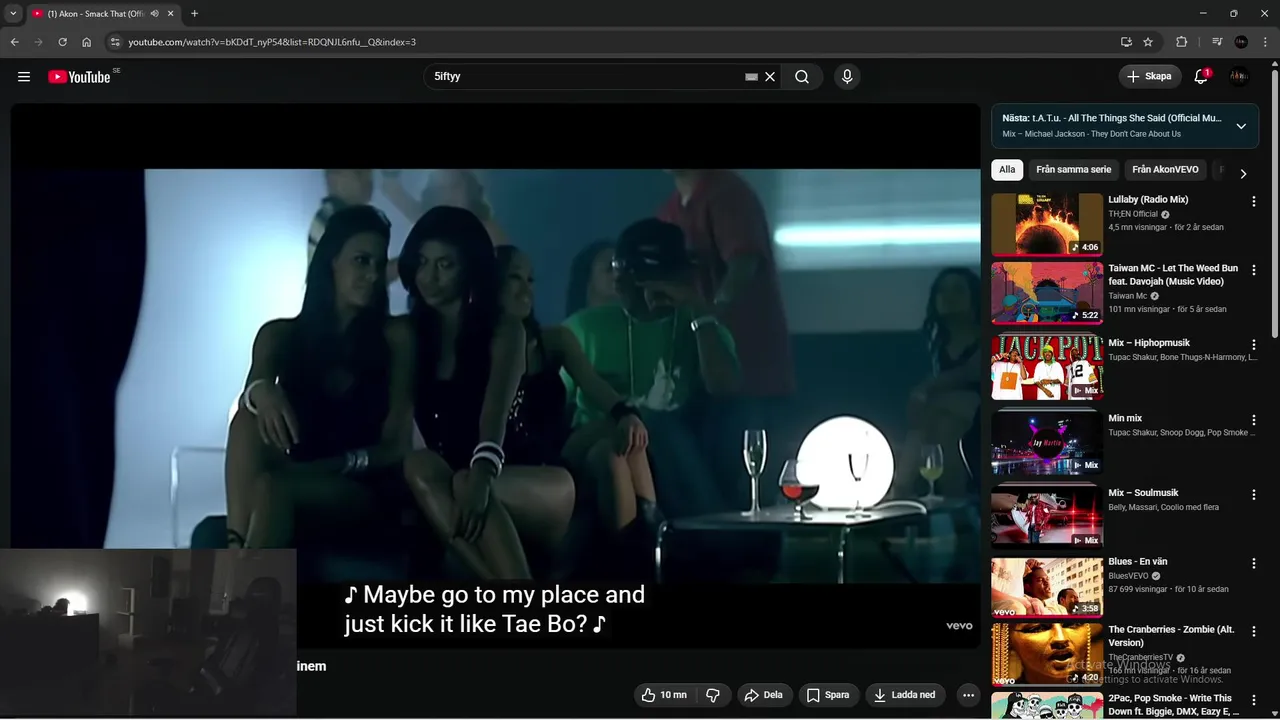The image size is (1280, 720).
Task: Open Chrome three-dot menu
Action: point(1266,42)
